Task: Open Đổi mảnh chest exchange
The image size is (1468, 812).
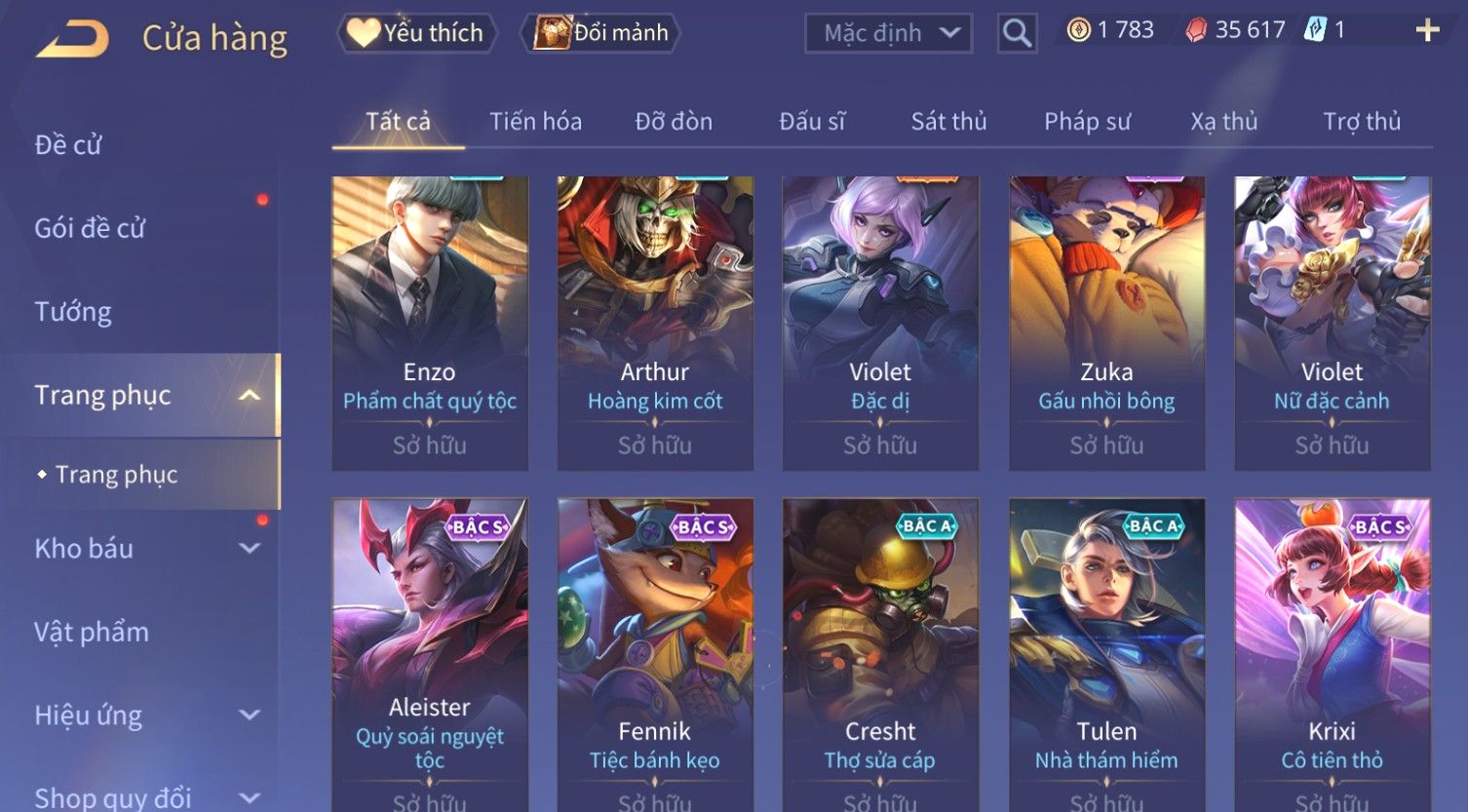Action: pos(600,33)
